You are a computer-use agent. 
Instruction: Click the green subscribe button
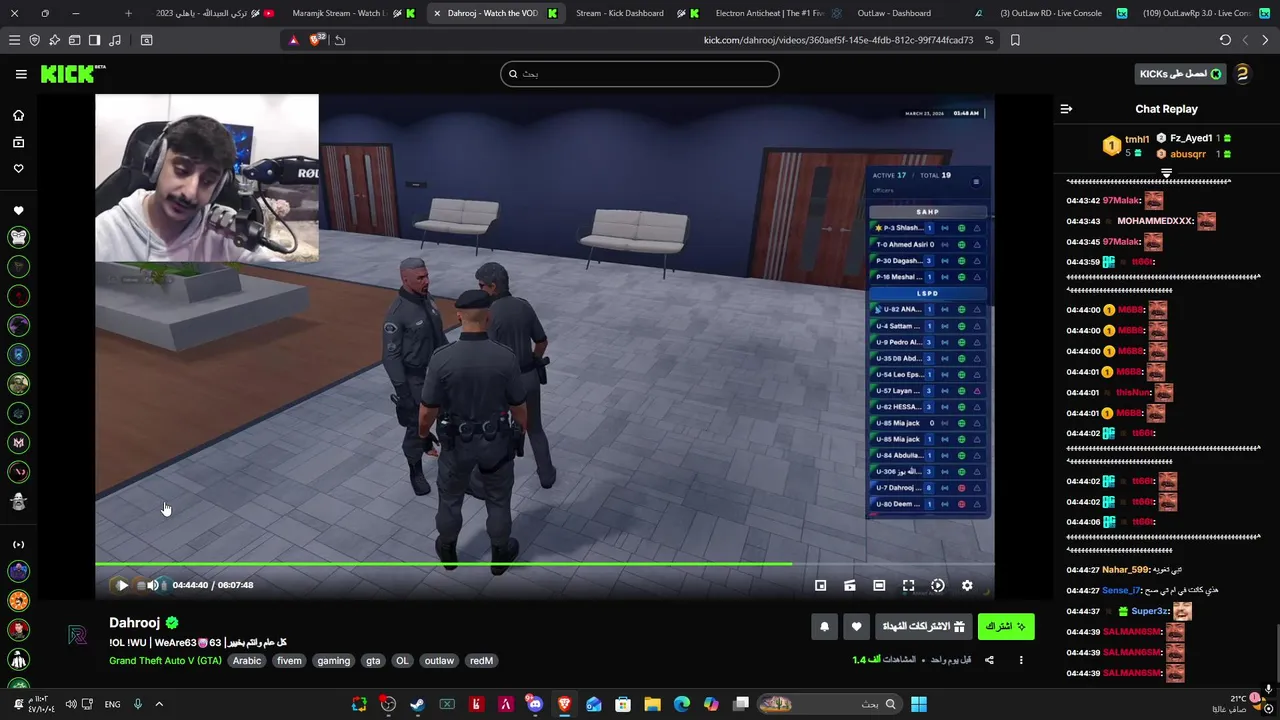coord(1006,627)
